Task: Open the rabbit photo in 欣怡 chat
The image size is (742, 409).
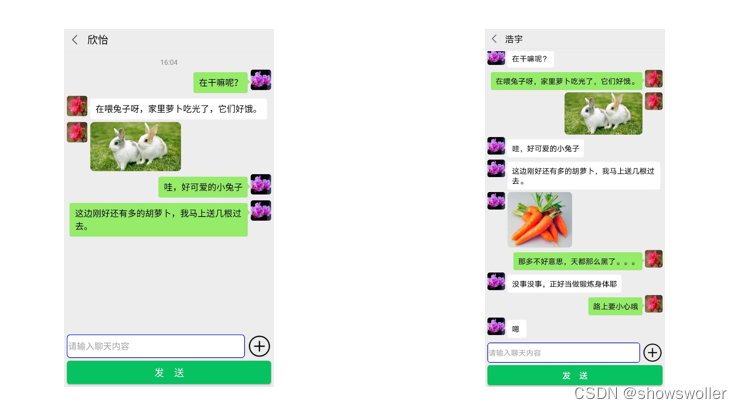Action: point(136,147)
